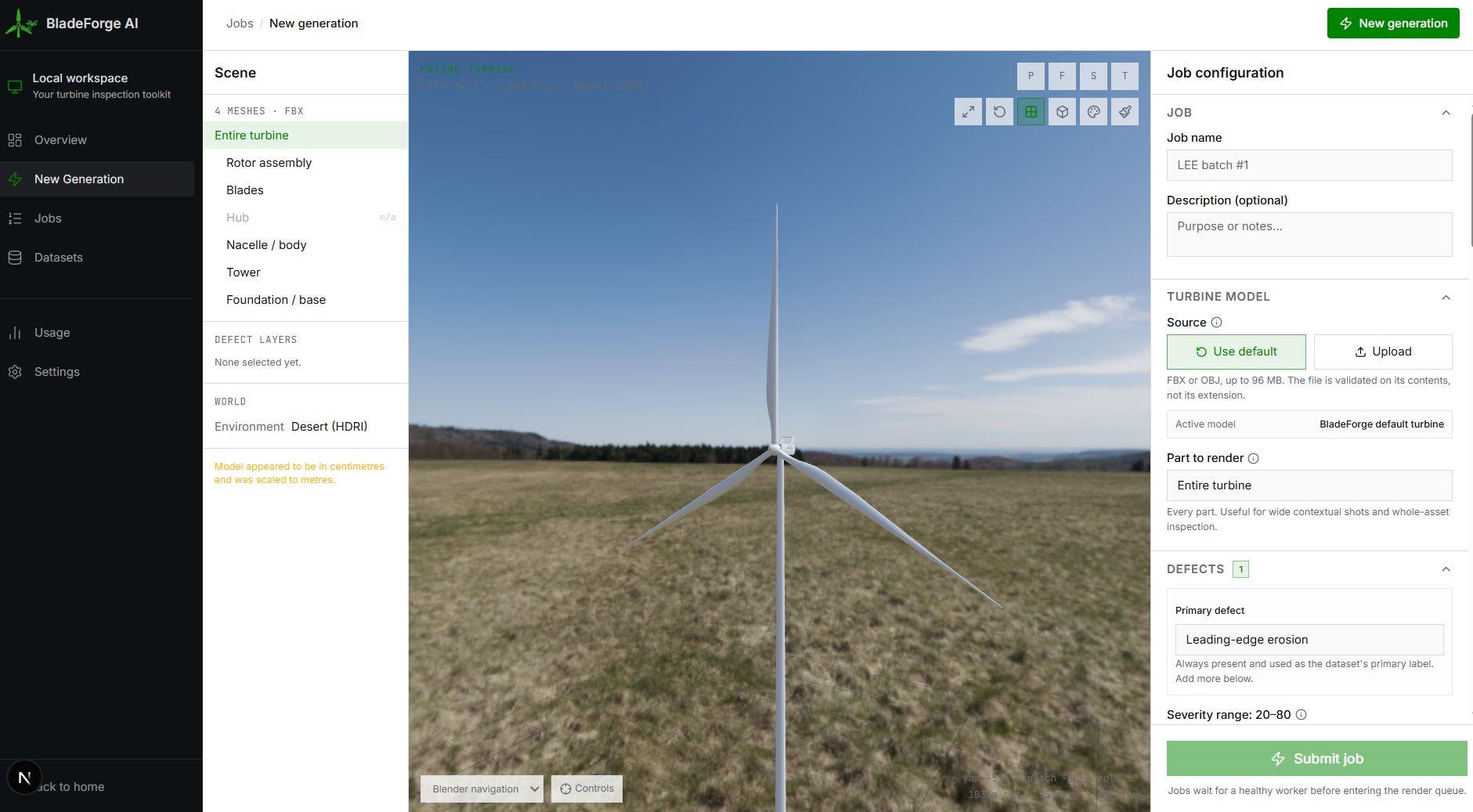Click the palette icon in viewport toolbar
The height and width of the screenshot is (812, 1473).
click(x=1093, y=112)
